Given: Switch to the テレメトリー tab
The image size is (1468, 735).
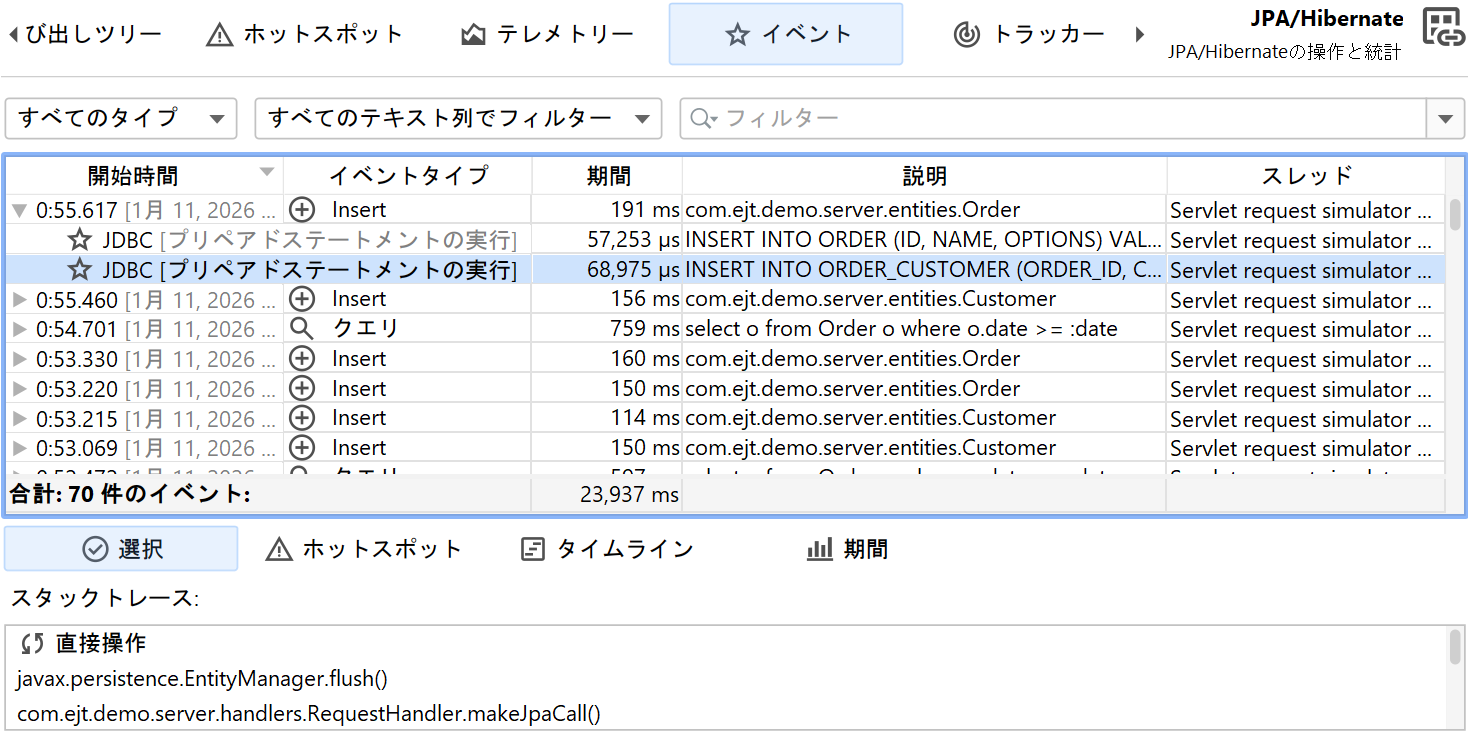Looking at the screenshot, I should pos(547,34).
